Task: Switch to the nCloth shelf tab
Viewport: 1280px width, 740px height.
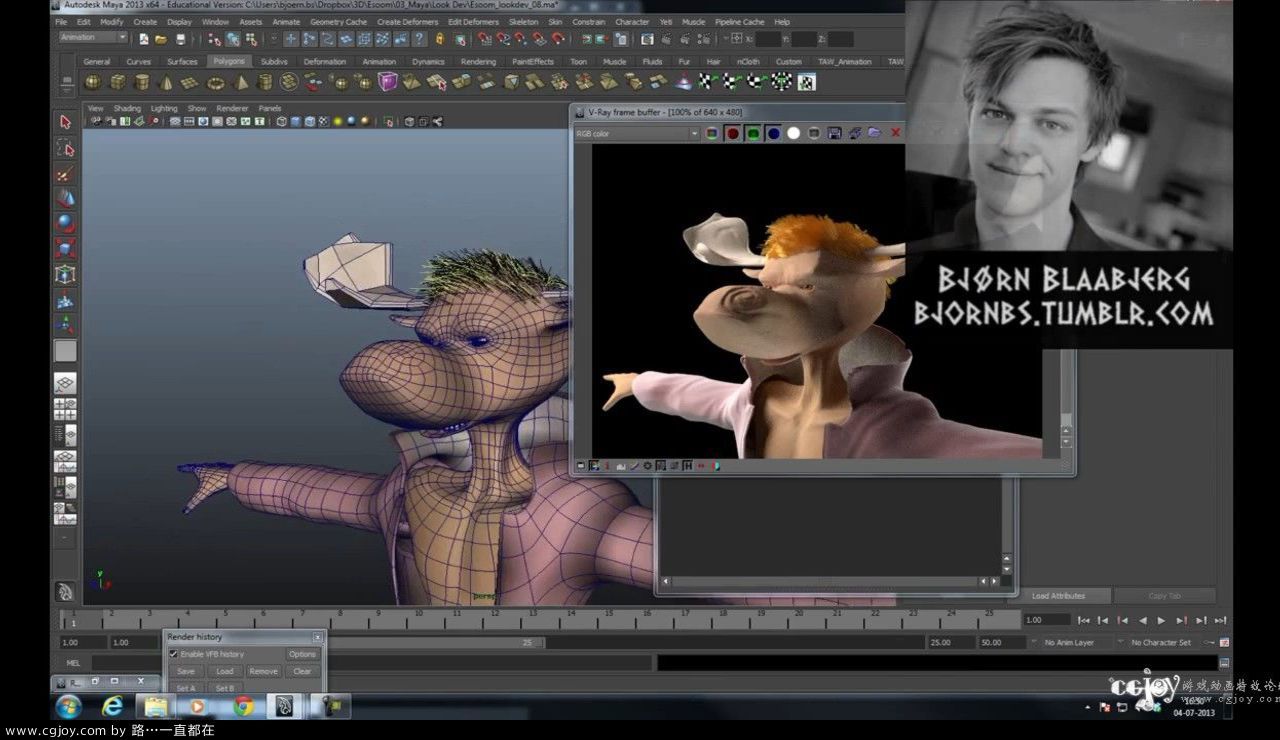Action: [x=748, y=61]
